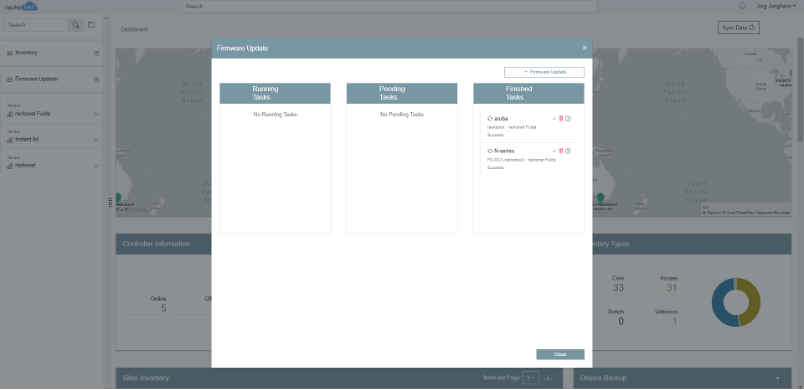Viewport: 804px width, 390px height.
Task: Click the refresh icon beside aruba
Action: click(490, 118)
